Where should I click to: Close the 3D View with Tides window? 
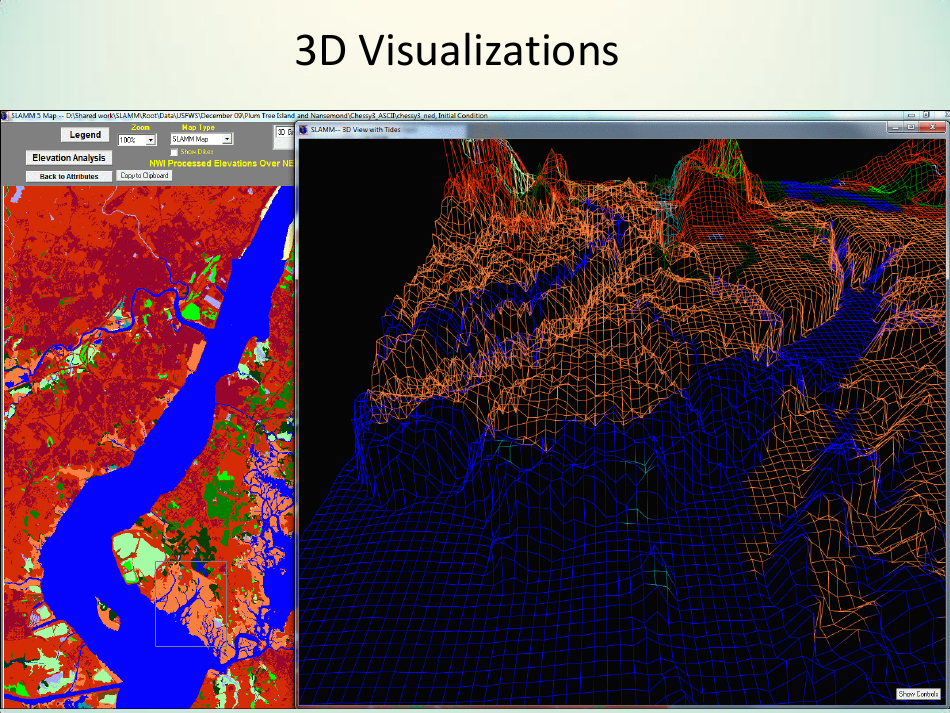pos(930,128)
